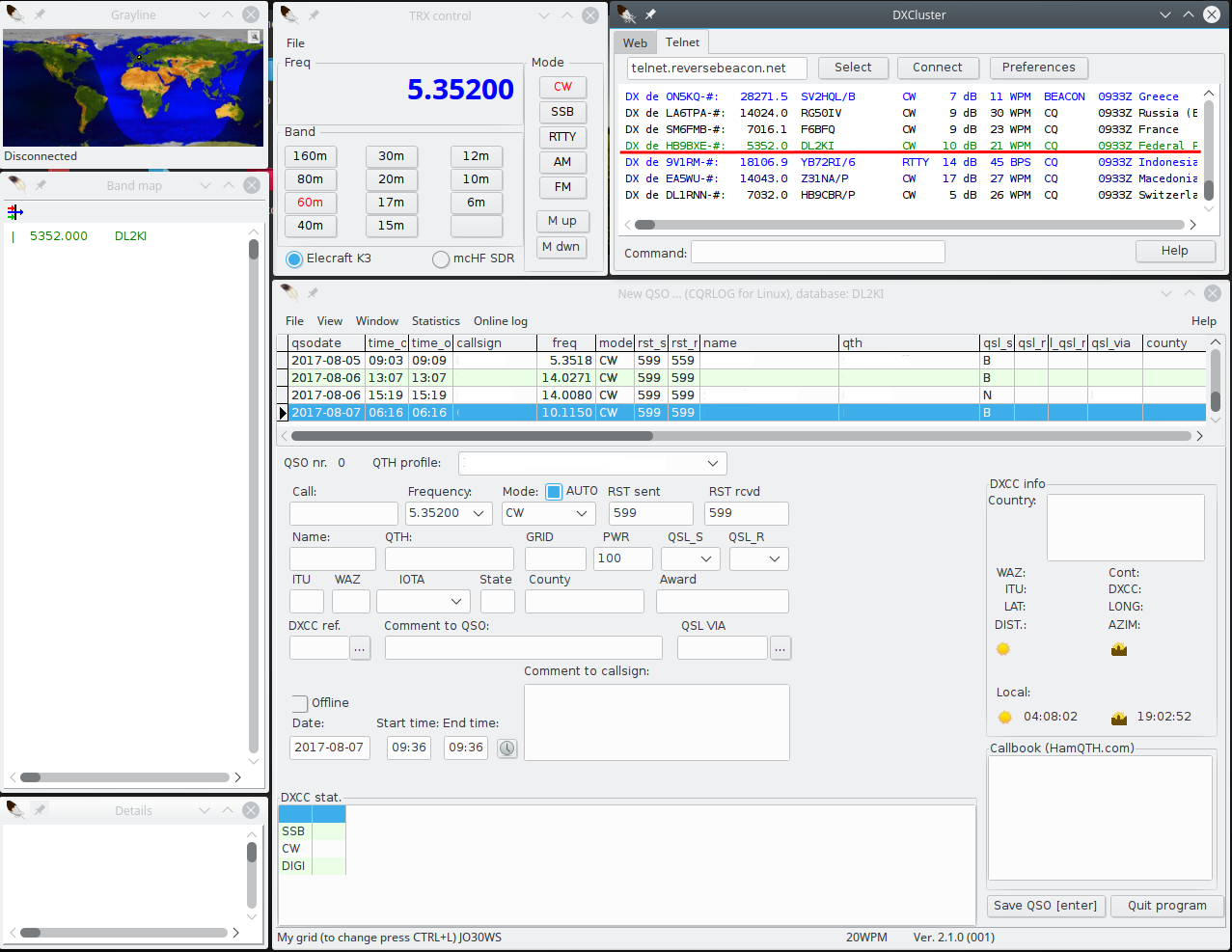Click the feather icon in New QSO title bar
The image size is (1232, 952).
coord(289,292)
